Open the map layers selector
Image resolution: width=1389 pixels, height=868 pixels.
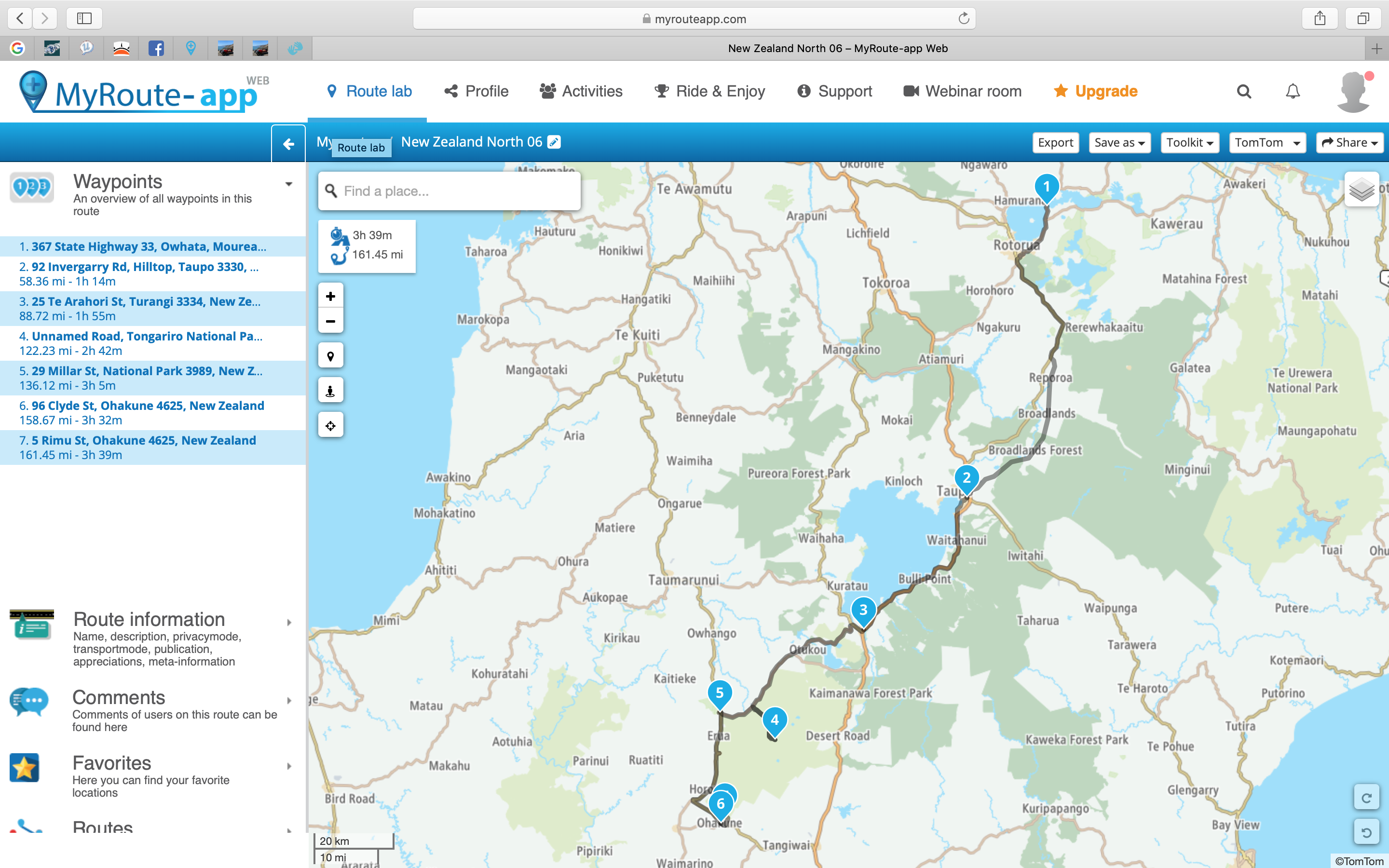coord(1361,190)
